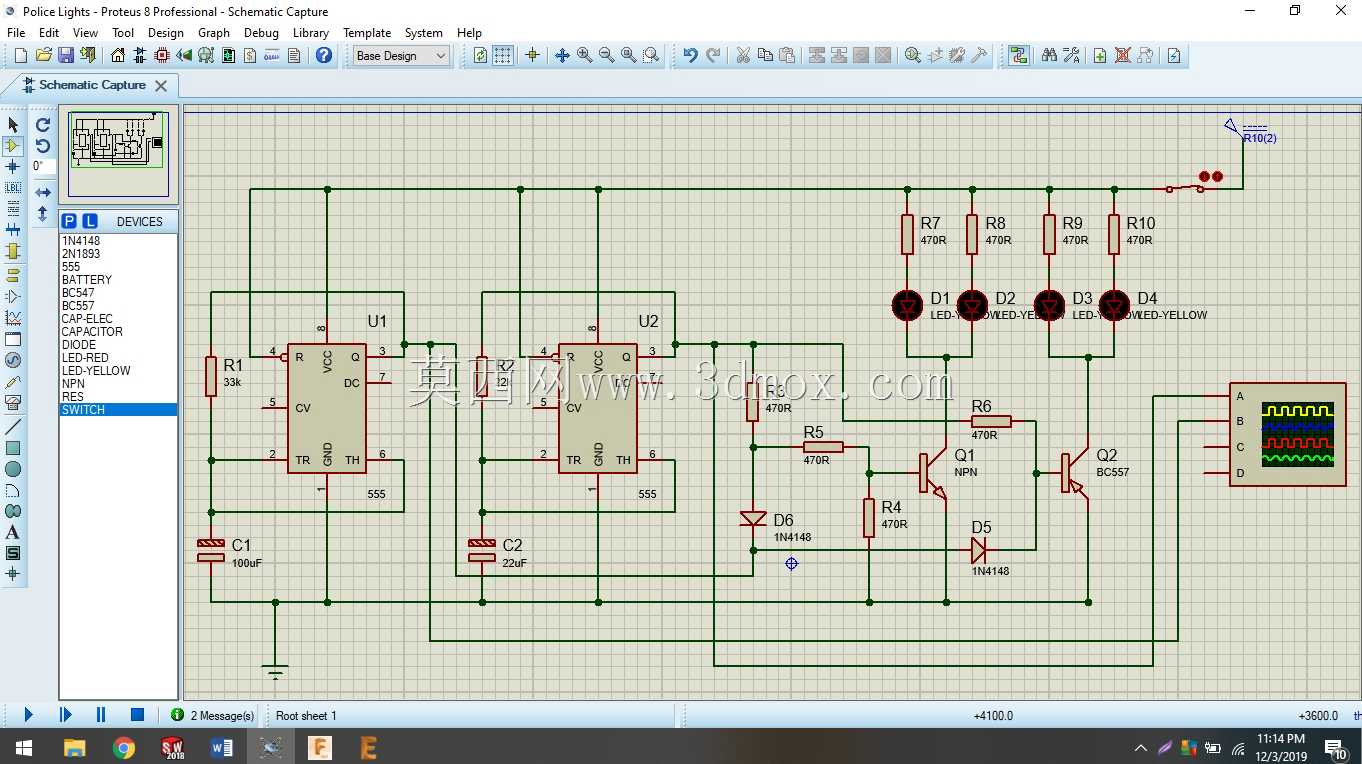1362x764 pixels.
Task: Pick the Generator mode sine icon
Action: (x=13, y=360)
